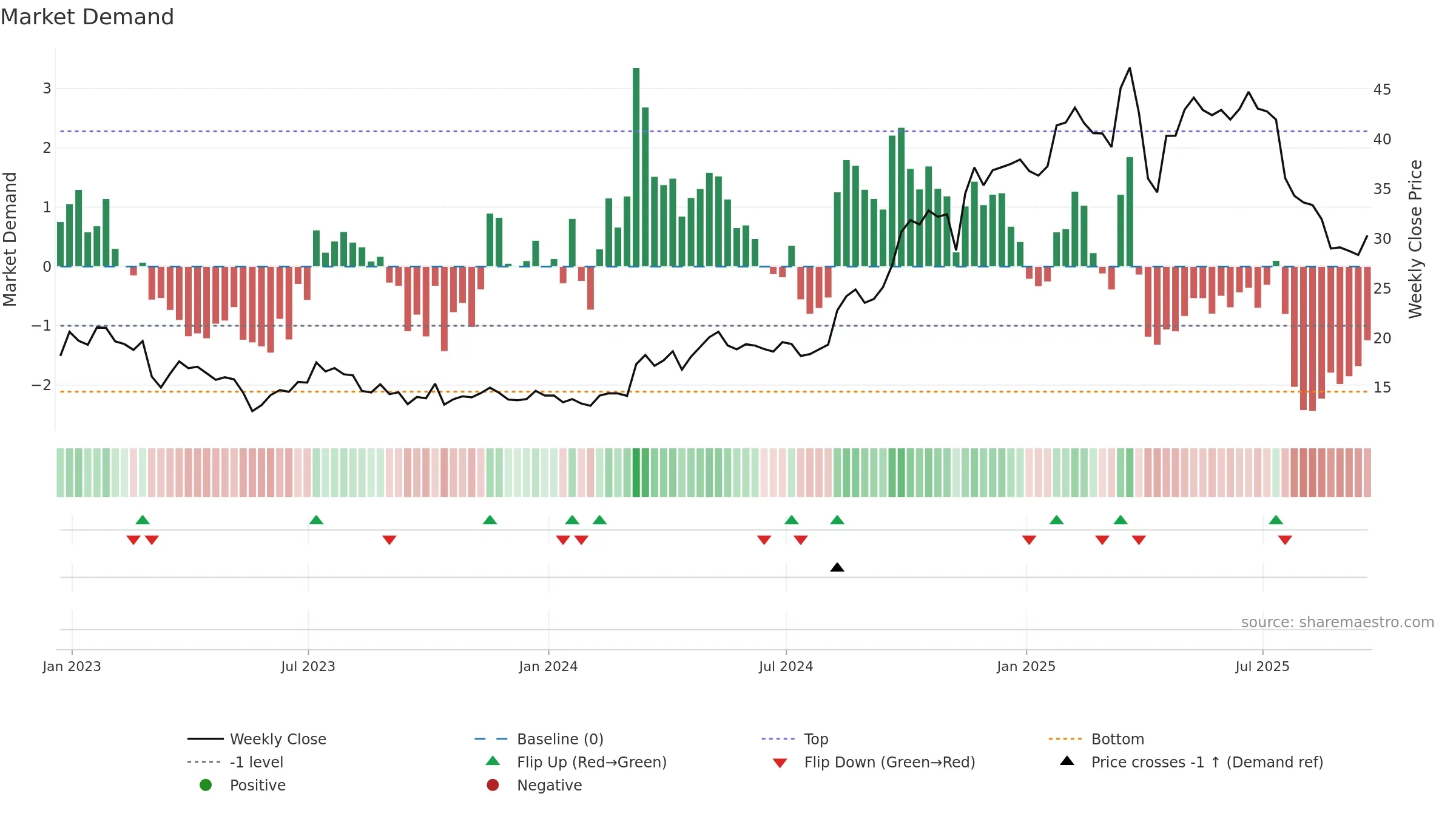Click the Jul 2025 x-axis label
The width and height of the screenshot is (1456, 819).
pos(1262,667)
